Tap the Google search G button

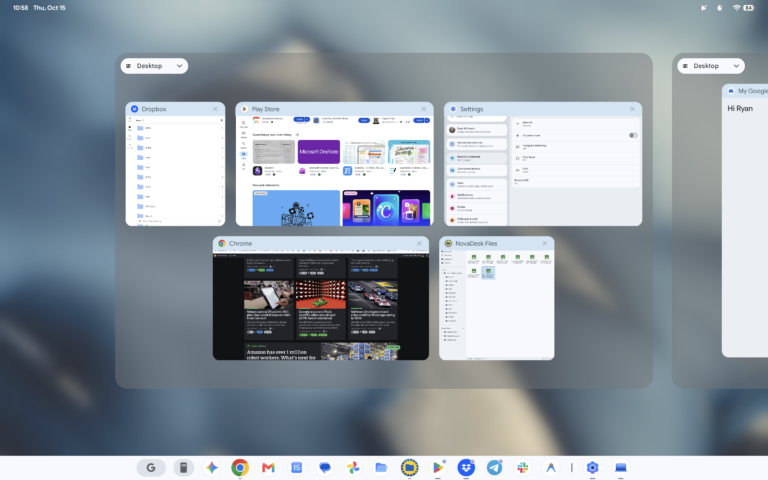click(151, 468)
